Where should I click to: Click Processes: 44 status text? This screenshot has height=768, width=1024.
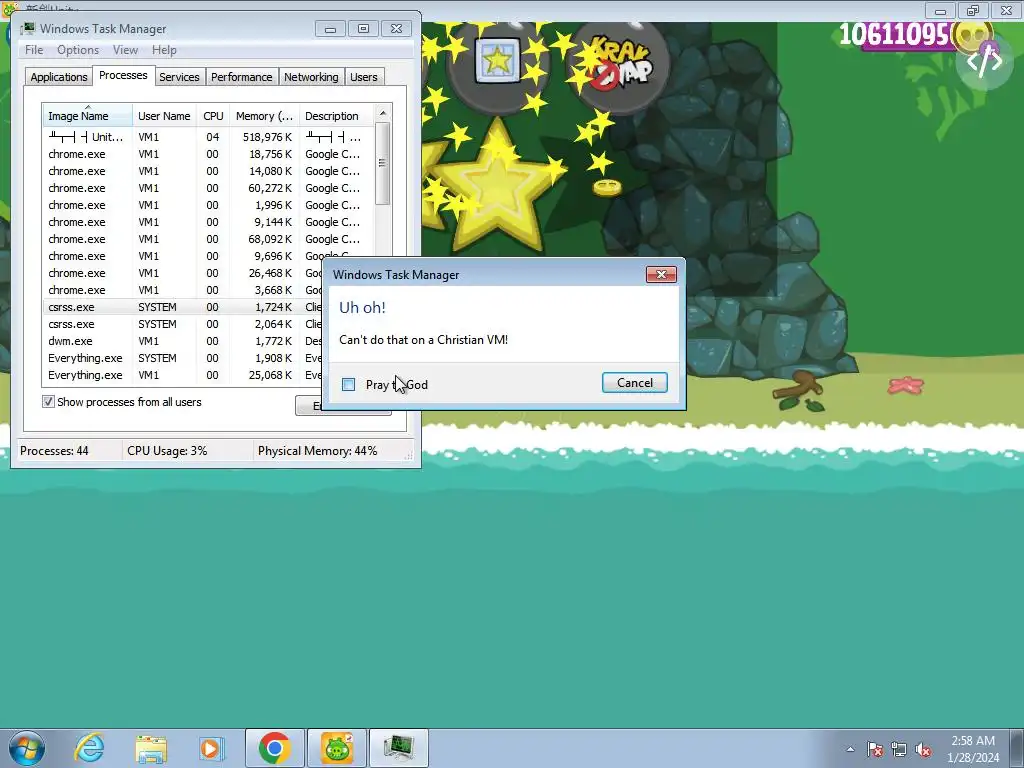tap(54, 451)
